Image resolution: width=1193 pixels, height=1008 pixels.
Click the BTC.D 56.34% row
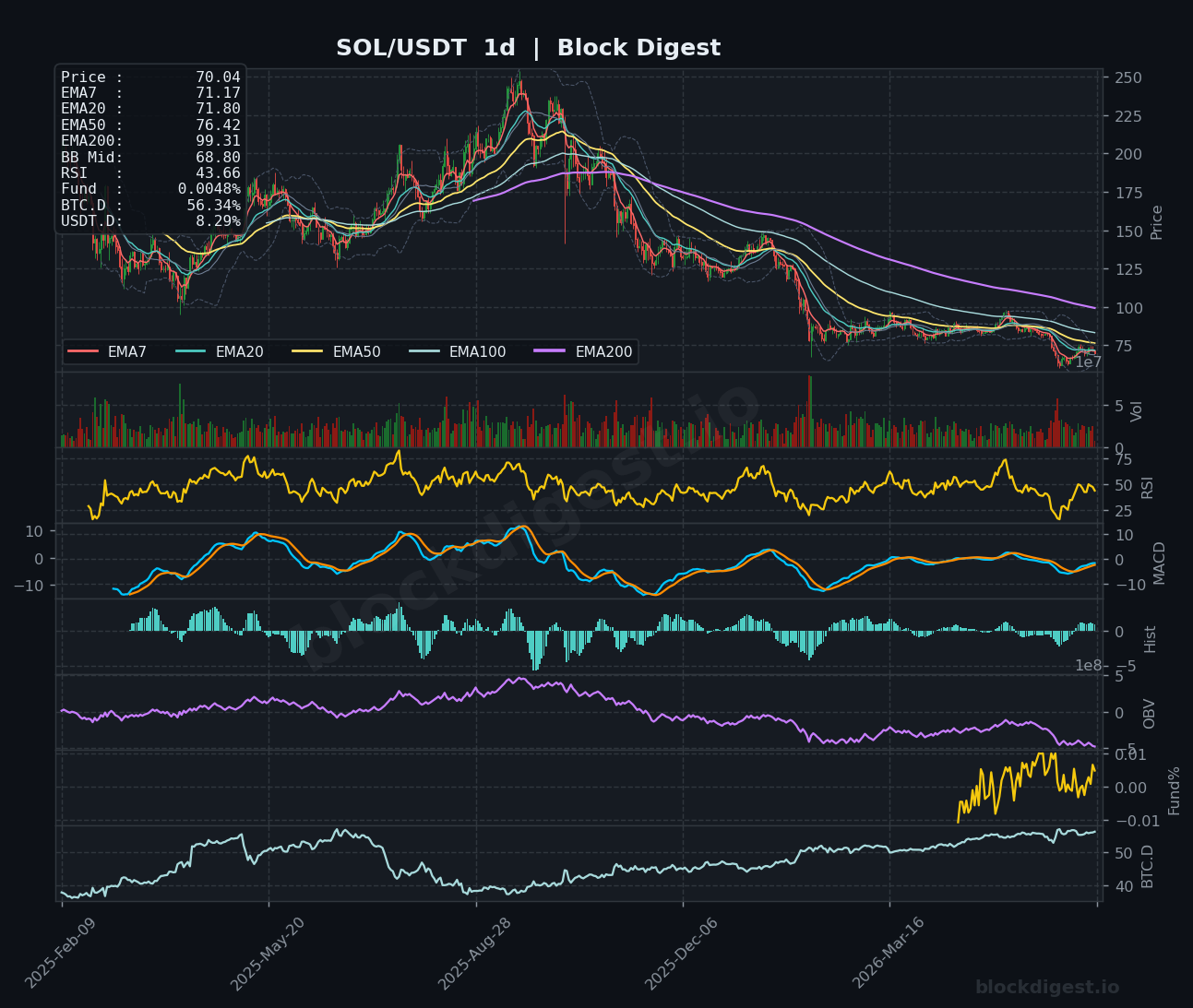pyautogui.click(x=150, y=206)
